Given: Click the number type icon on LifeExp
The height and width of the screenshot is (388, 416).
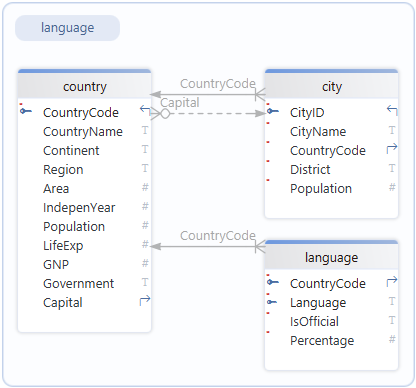Looking at the screenshot, I should coord(145,244).
